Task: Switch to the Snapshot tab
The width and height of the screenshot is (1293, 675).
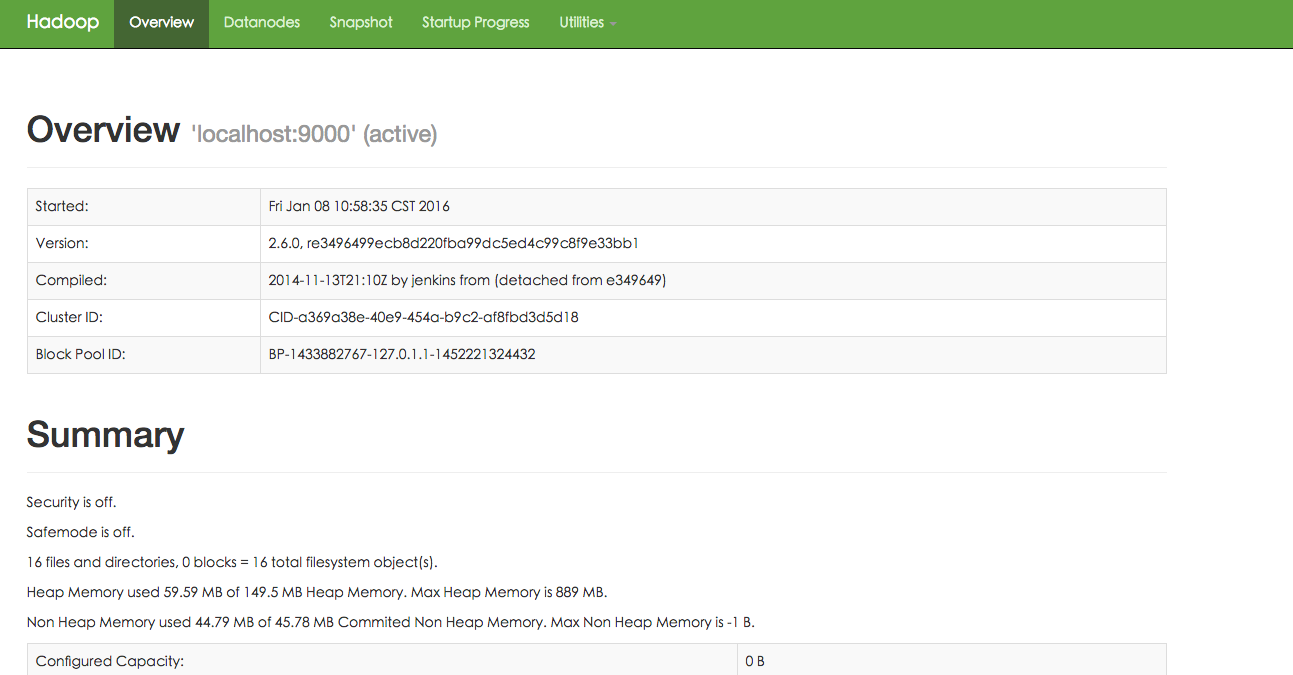Action: [361, 23]
